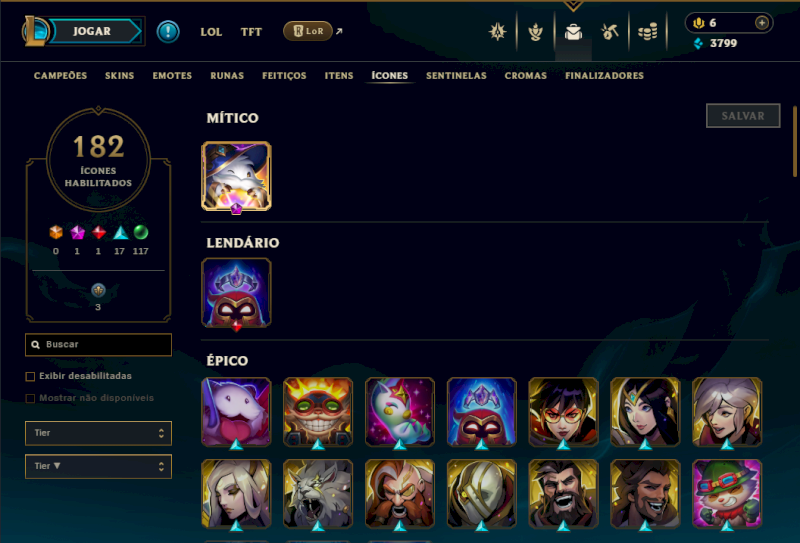Open the Loot hammer icon
Image resolution: width=800 pixels, height=543 pixels.
(x=610, y=32)
